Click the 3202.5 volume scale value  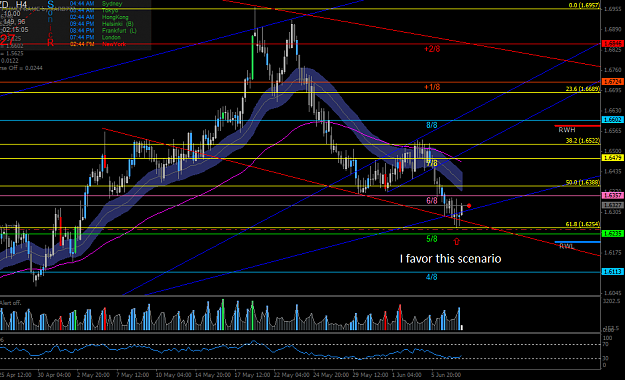pos(612,301)
